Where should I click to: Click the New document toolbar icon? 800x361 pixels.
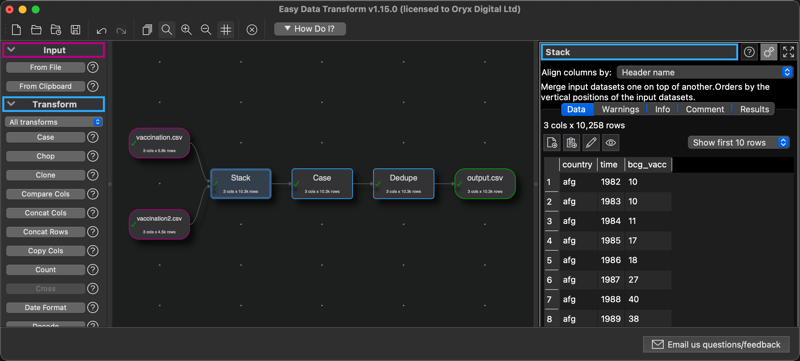click(16, 30)
